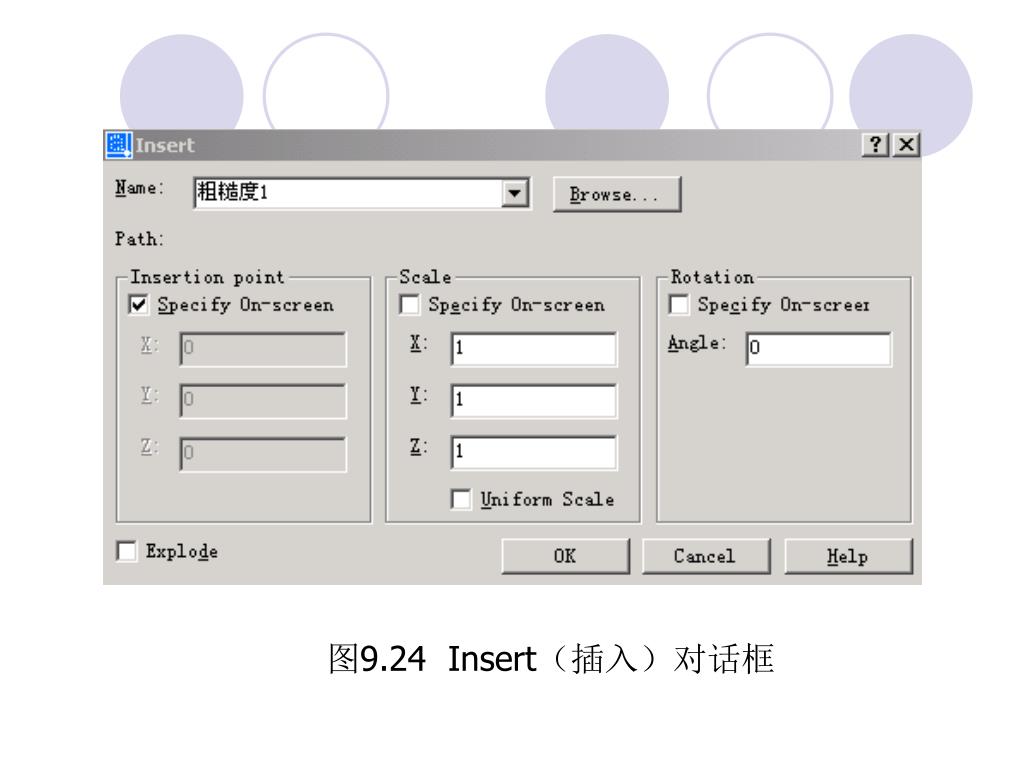This screenshot has height=768, width=1024.
Task: Confirm with the OK button
Action: (566, 556)
